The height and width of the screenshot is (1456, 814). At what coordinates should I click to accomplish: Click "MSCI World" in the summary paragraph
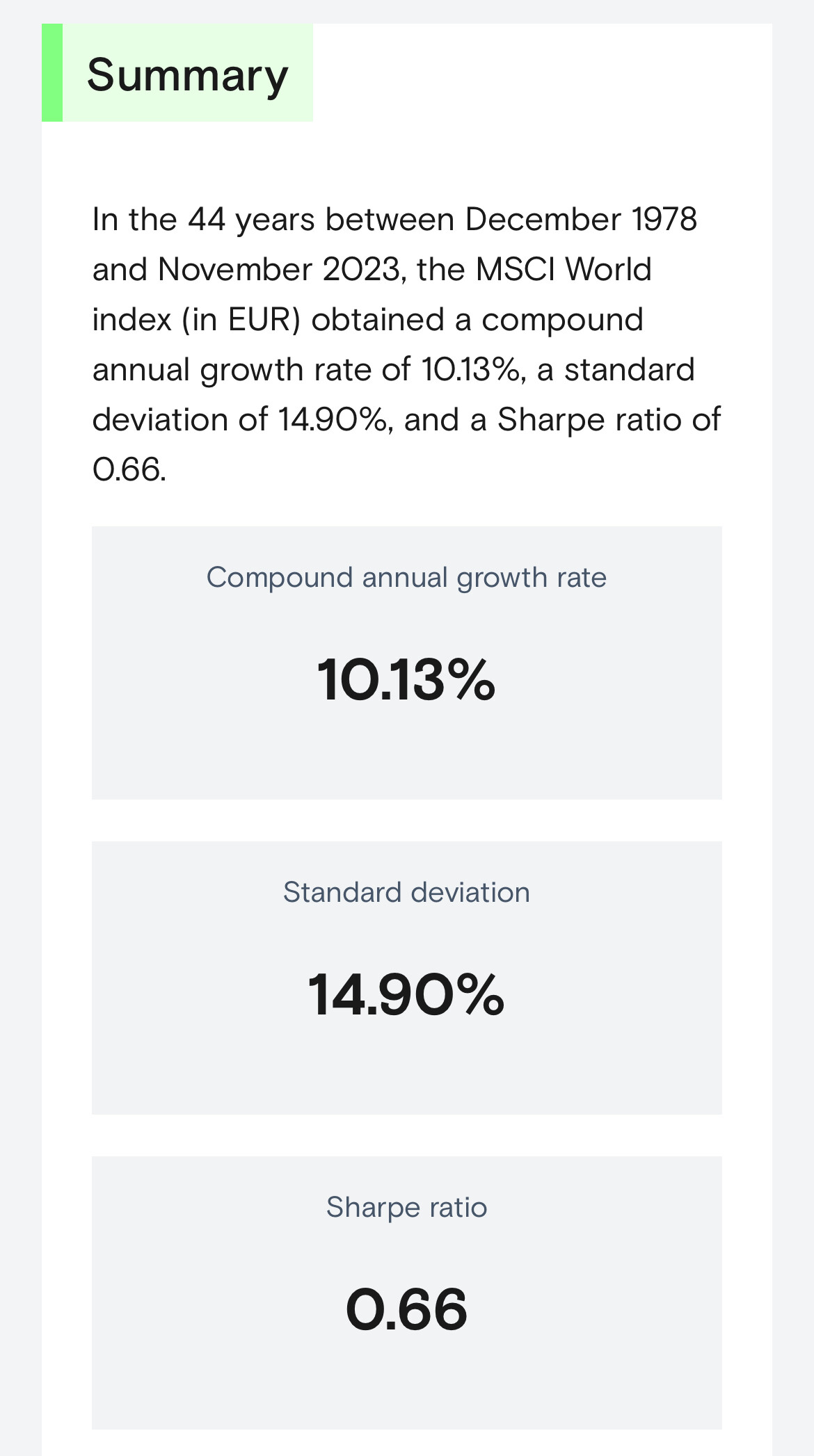563,270
